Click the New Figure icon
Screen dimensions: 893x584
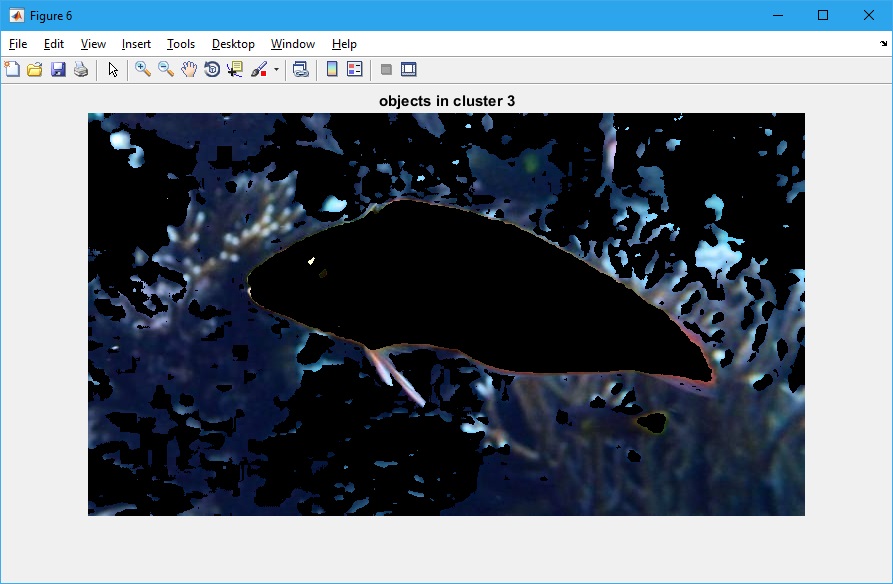click(12, 69)
